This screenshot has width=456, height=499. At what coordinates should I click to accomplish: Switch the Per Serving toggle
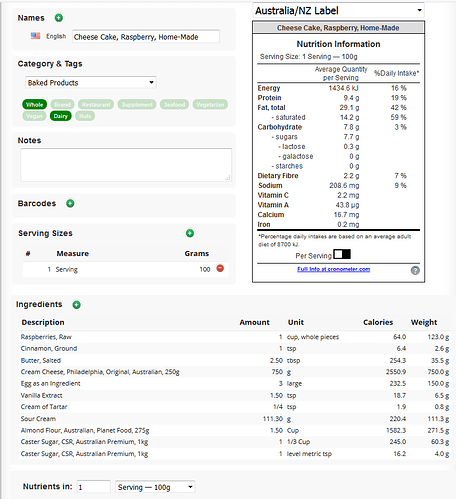tap(342, 254)
